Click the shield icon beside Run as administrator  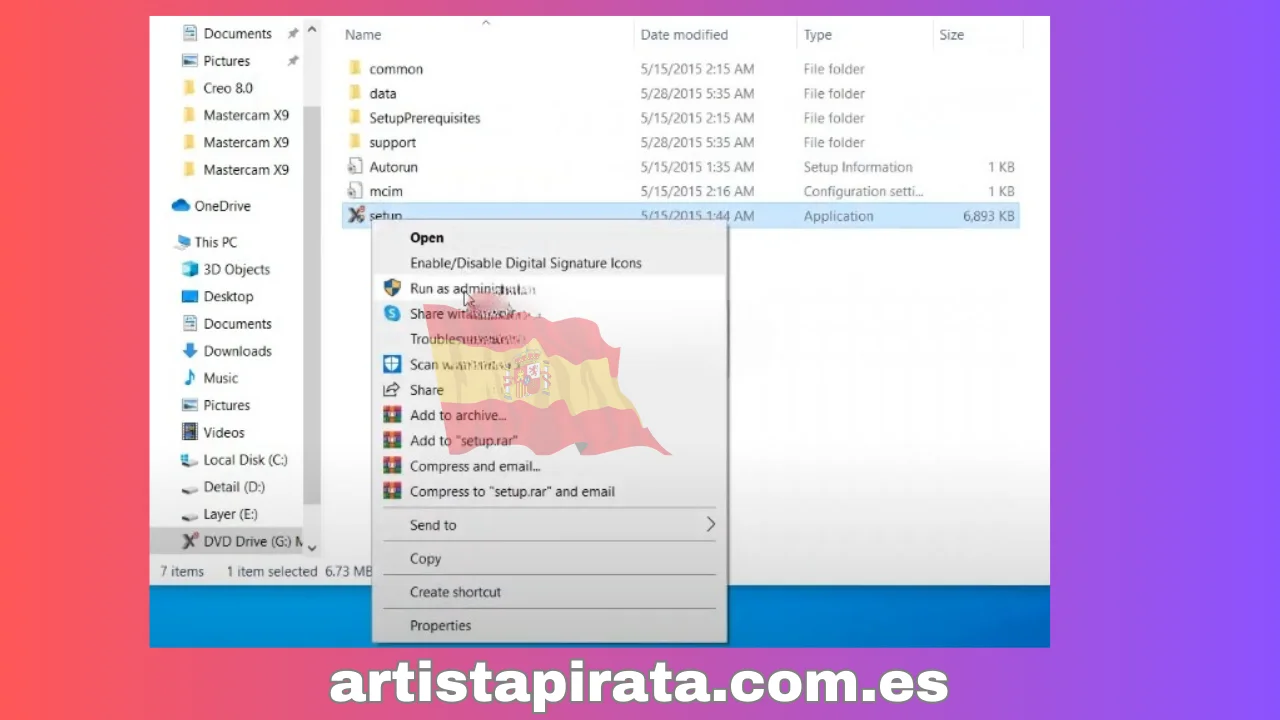pos(392,288)
